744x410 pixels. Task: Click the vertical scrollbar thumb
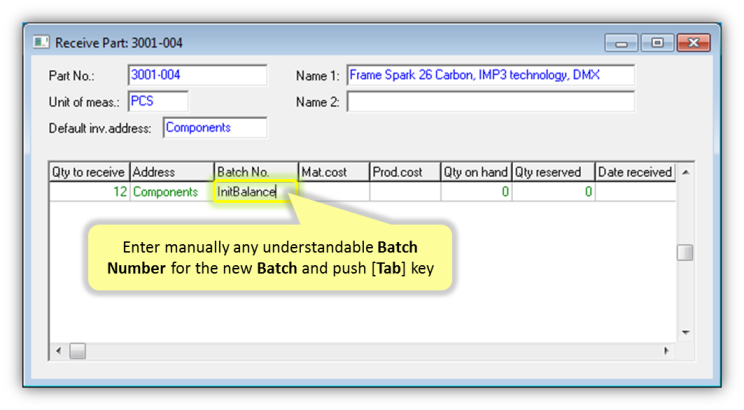click(x=685, y=252)
